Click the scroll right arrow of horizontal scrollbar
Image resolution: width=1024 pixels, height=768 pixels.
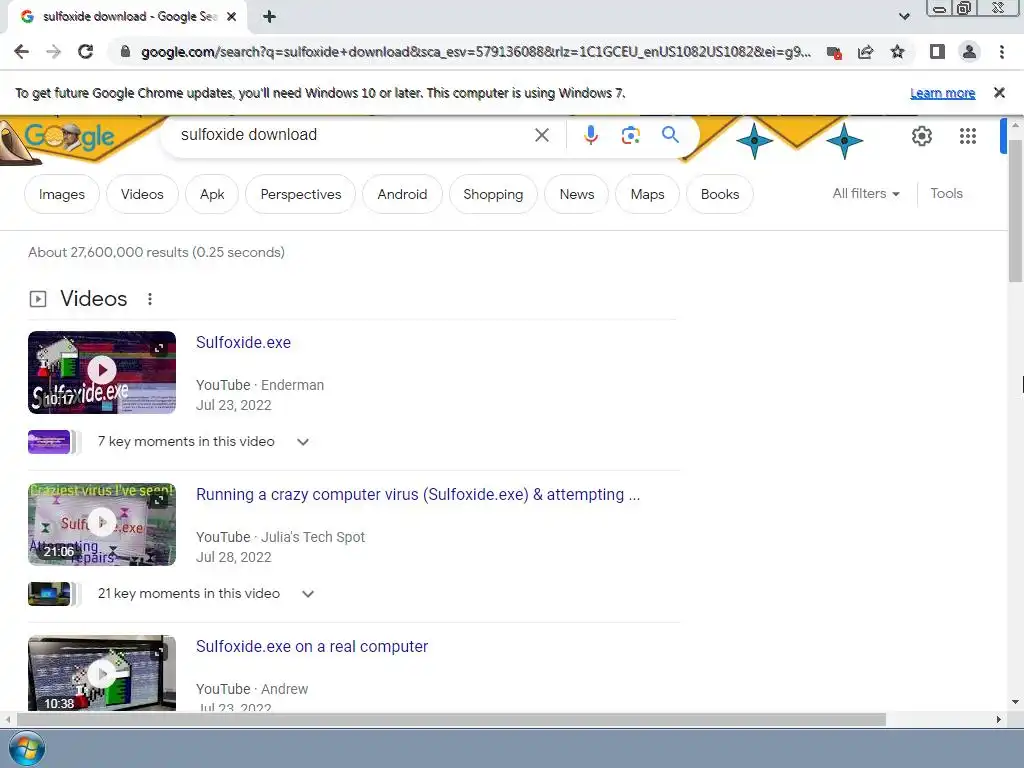pos(999,720)
